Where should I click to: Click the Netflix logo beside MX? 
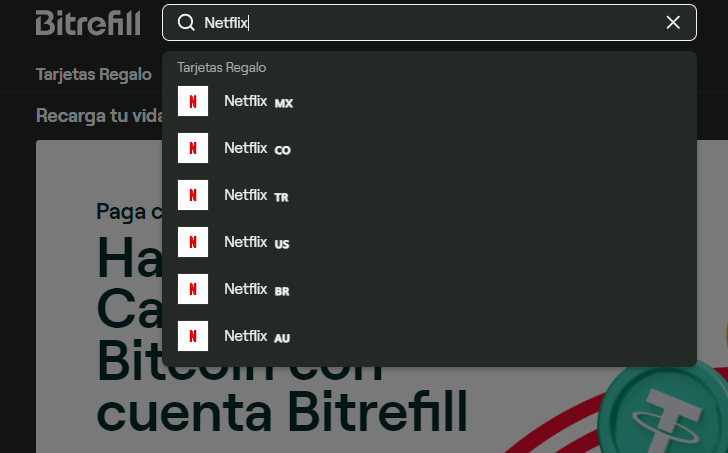point(193,101)
